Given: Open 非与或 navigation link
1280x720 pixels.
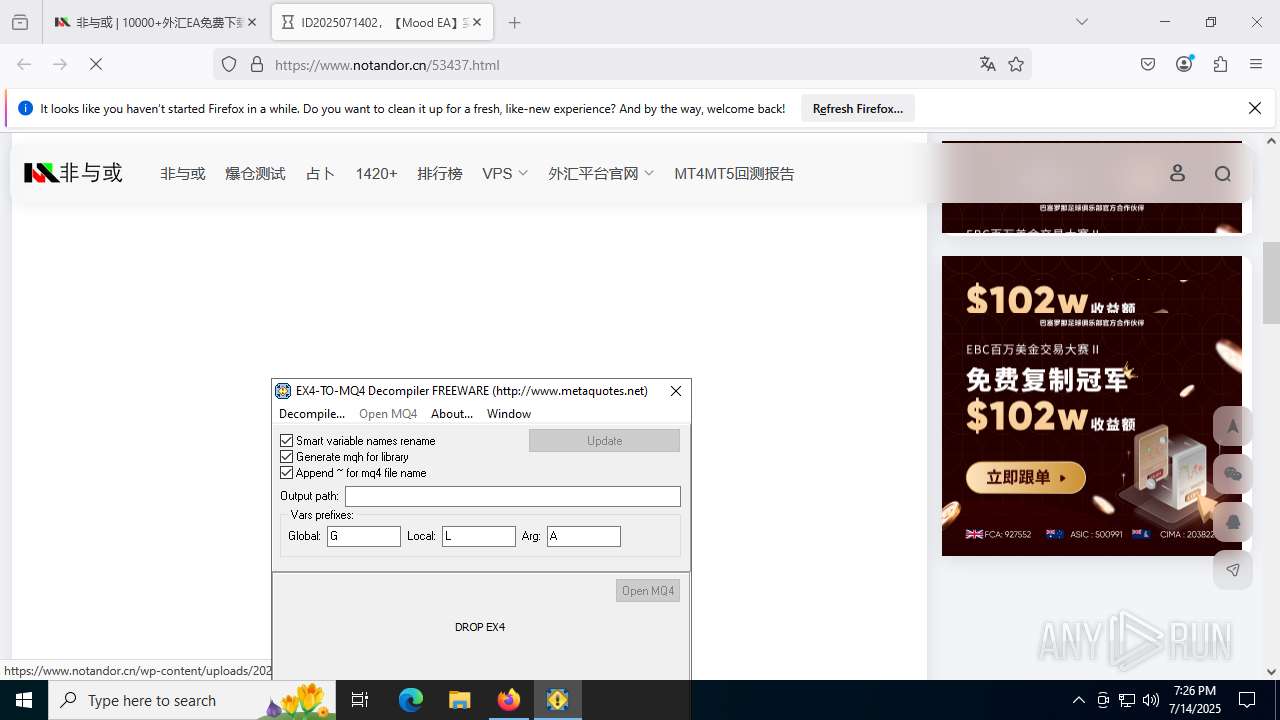Looking at the screenshot, I should pyautogui.click(x=183, y=173).
